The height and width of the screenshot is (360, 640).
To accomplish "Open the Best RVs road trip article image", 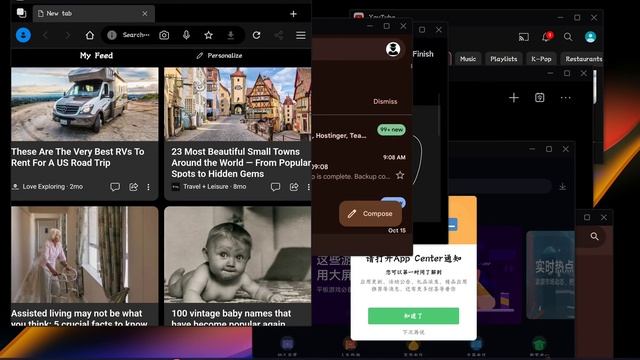I will [x=84, y=104].
